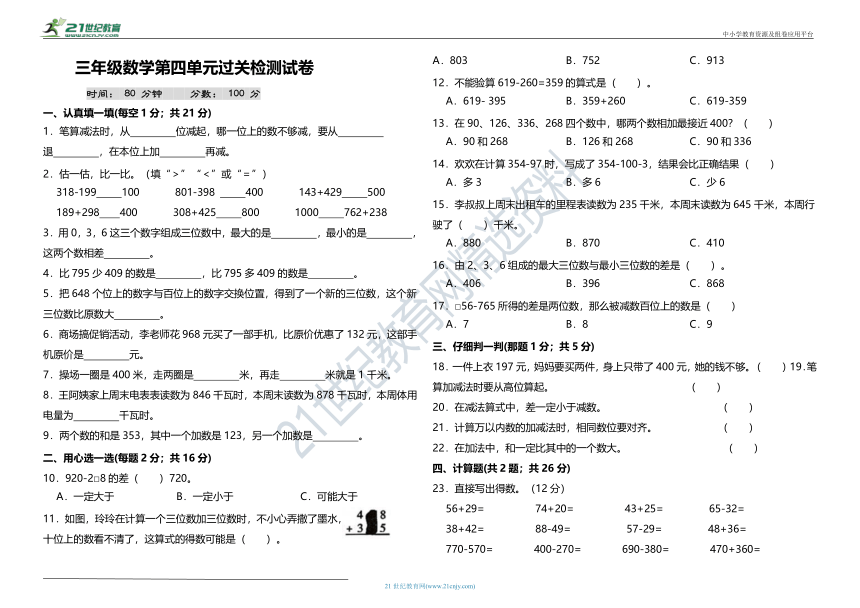Click the ink-blotted addition figure in question 11
Viewport: 860px width, 608px height.
[367, 522]
